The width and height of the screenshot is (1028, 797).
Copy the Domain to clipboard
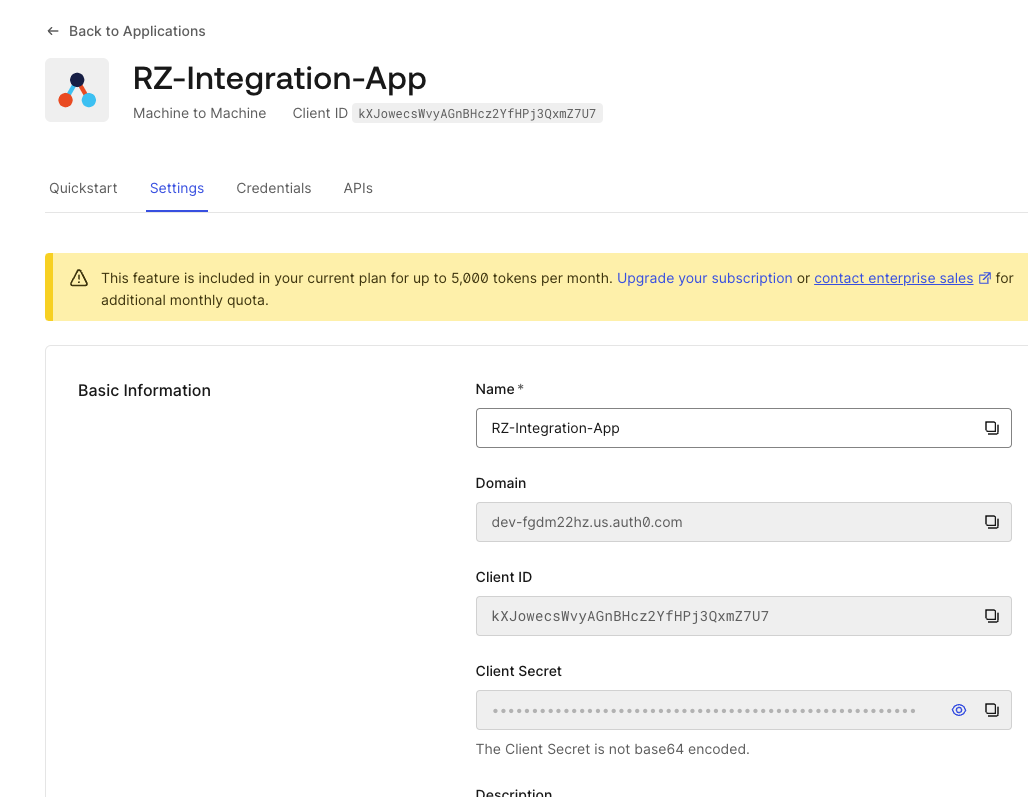991,522
